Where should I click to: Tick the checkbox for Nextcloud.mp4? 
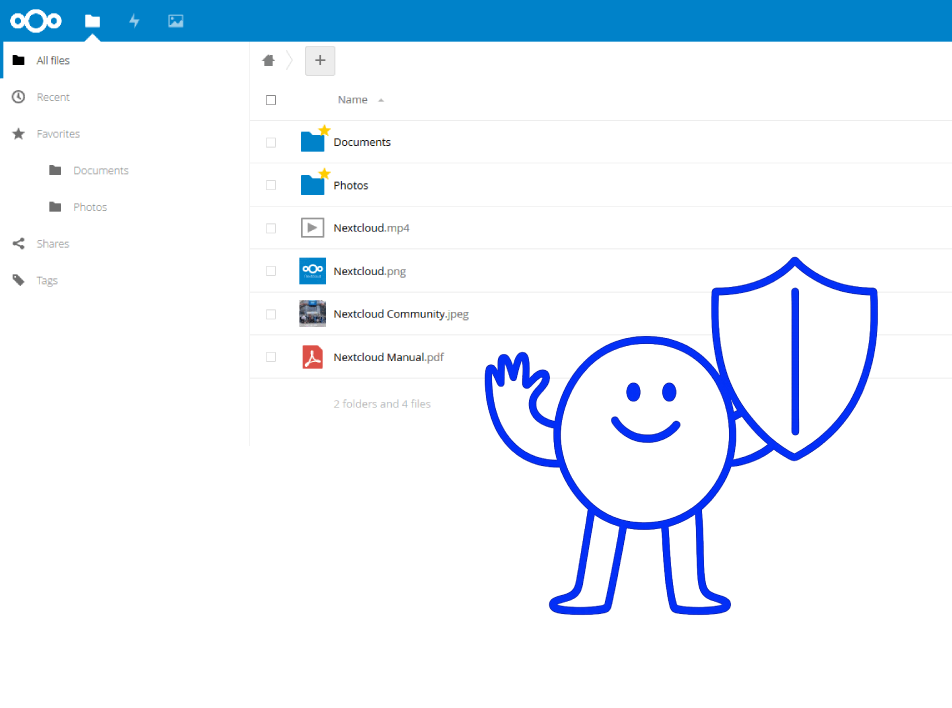(271, 228)
